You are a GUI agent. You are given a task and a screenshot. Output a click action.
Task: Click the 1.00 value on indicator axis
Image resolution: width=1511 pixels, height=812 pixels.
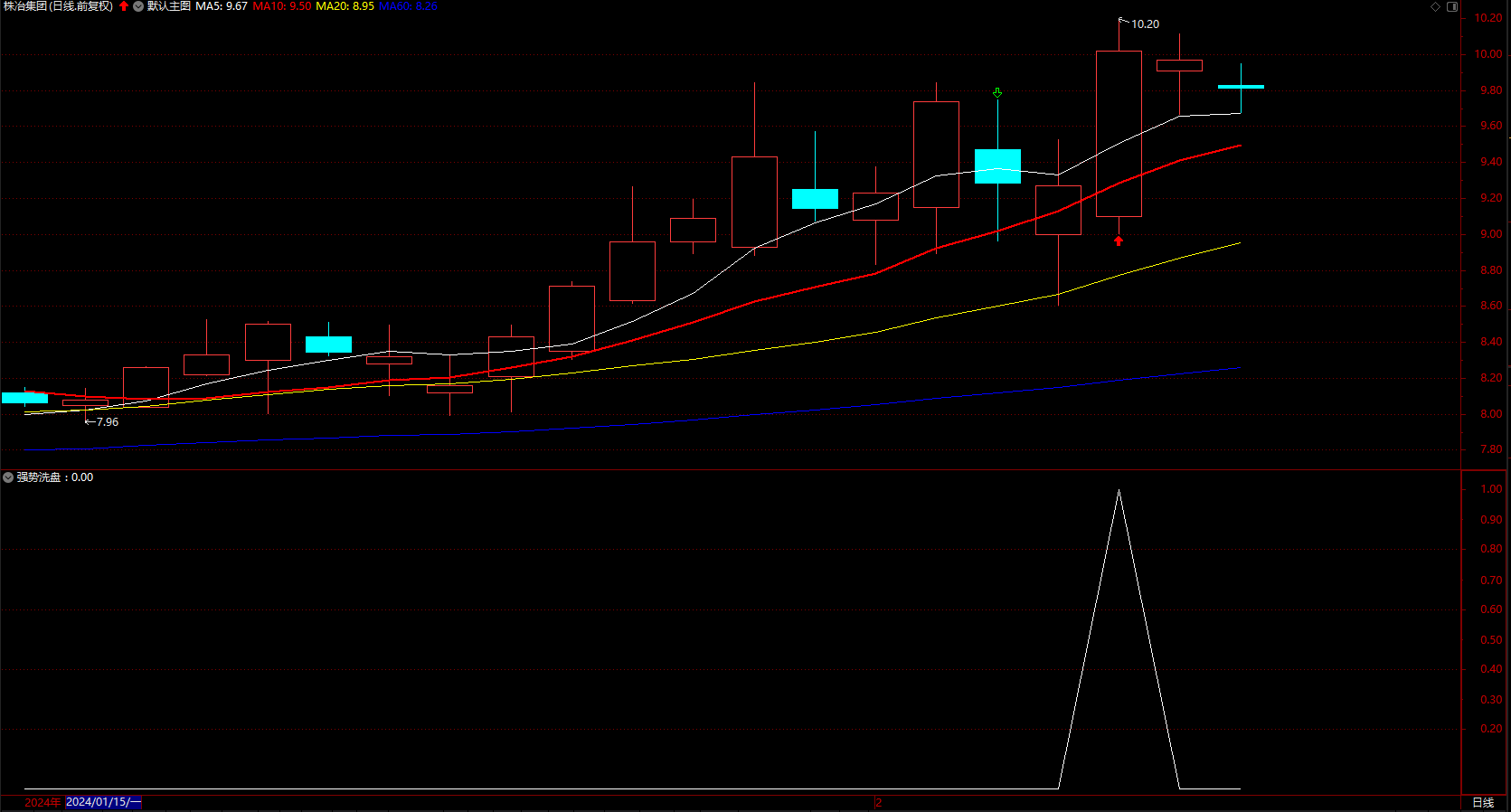[1491, 489]
